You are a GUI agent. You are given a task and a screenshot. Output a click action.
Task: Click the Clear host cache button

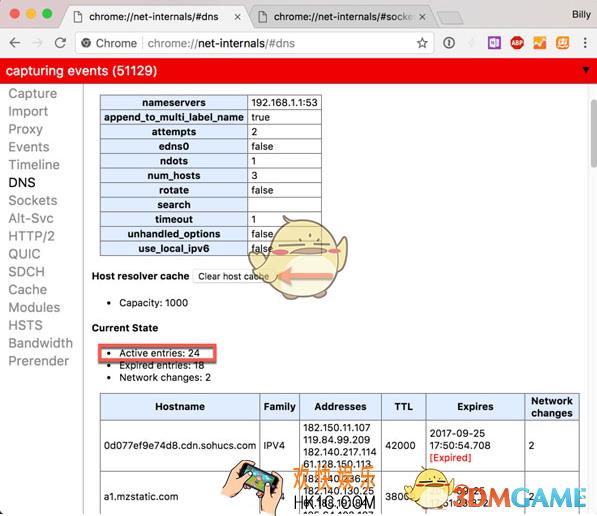point(233,276)
